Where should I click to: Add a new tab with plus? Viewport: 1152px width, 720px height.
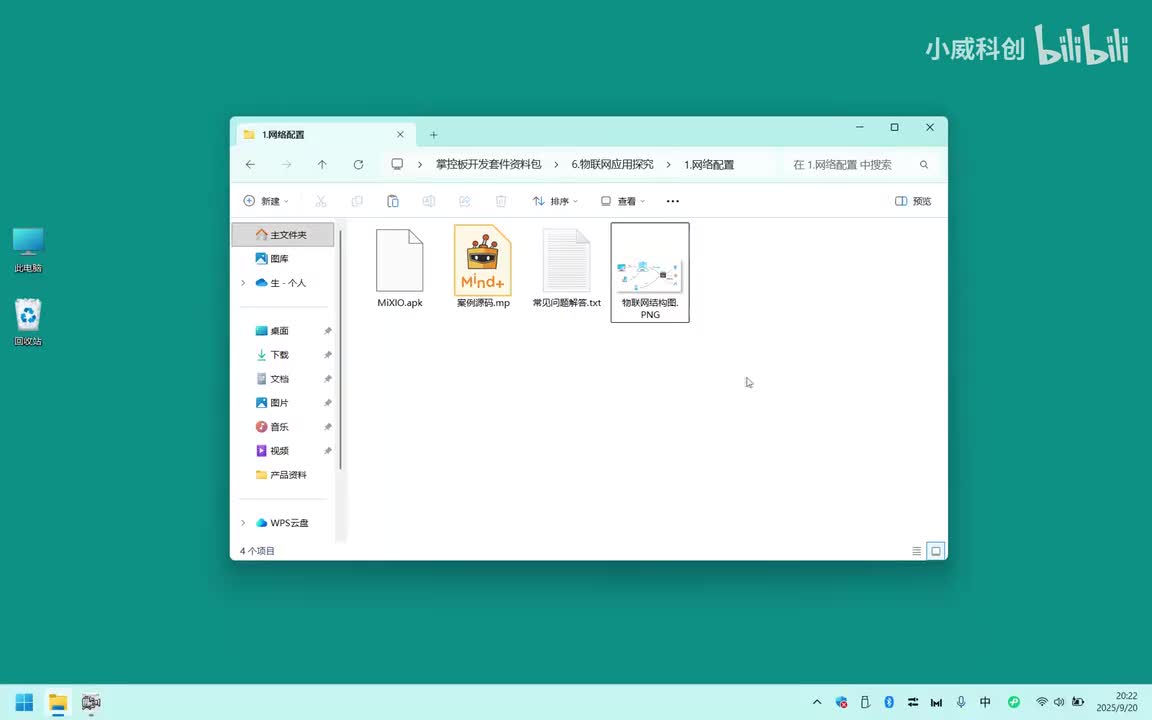pos(433,134)
